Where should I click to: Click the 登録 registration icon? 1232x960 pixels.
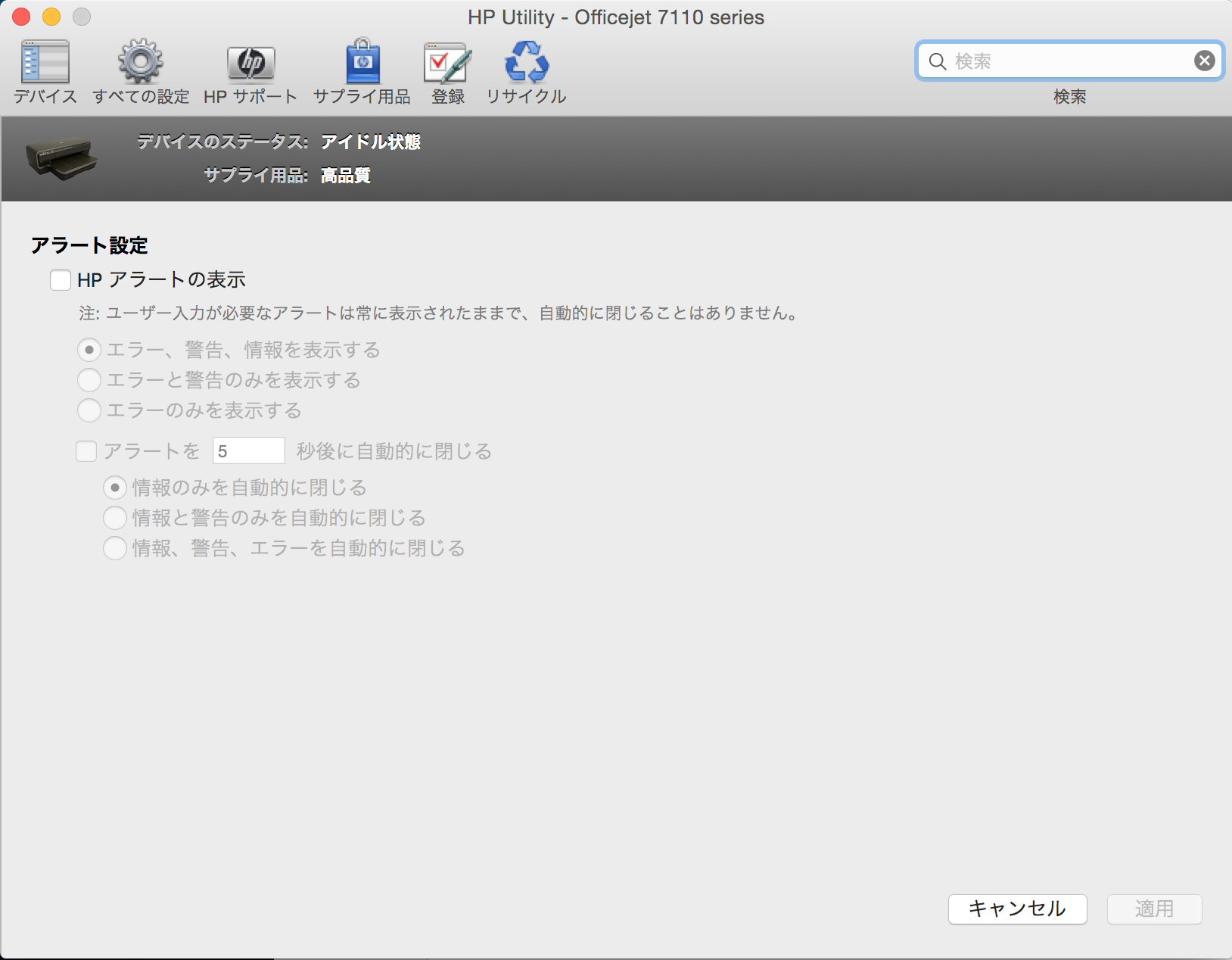[447, 63]
